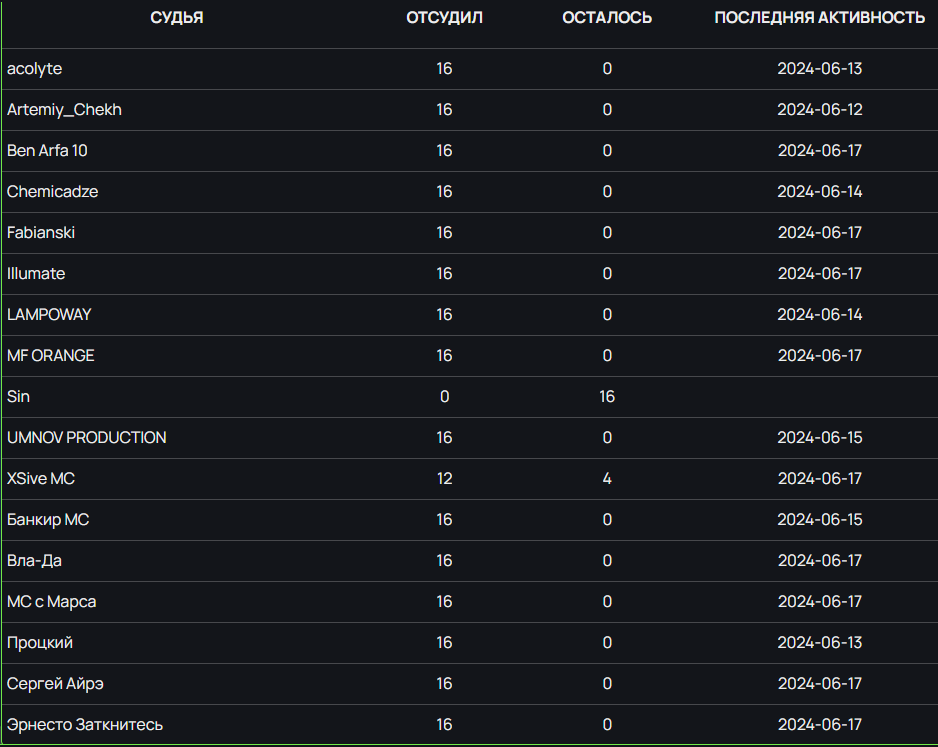The width and height of the screenshot is (938, 747).
Task: Open Вла-Да judge entry
Action: 34,561
